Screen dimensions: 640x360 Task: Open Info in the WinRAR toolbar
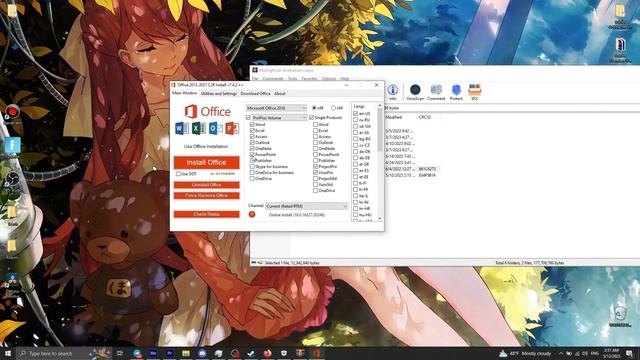[x=393, y=92]
